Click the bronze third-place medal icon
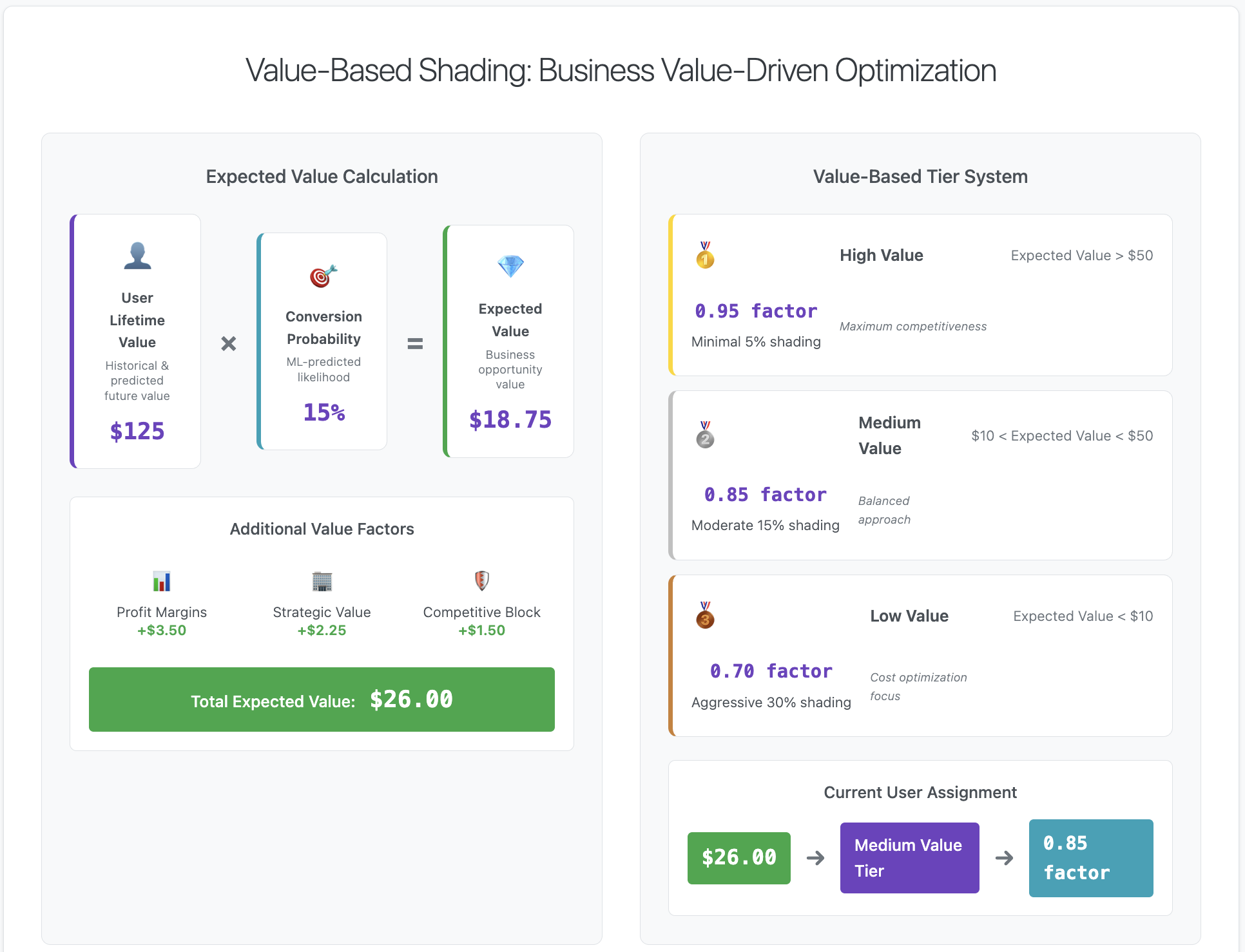Screen dimensions: 1245x952 (705, 615)
